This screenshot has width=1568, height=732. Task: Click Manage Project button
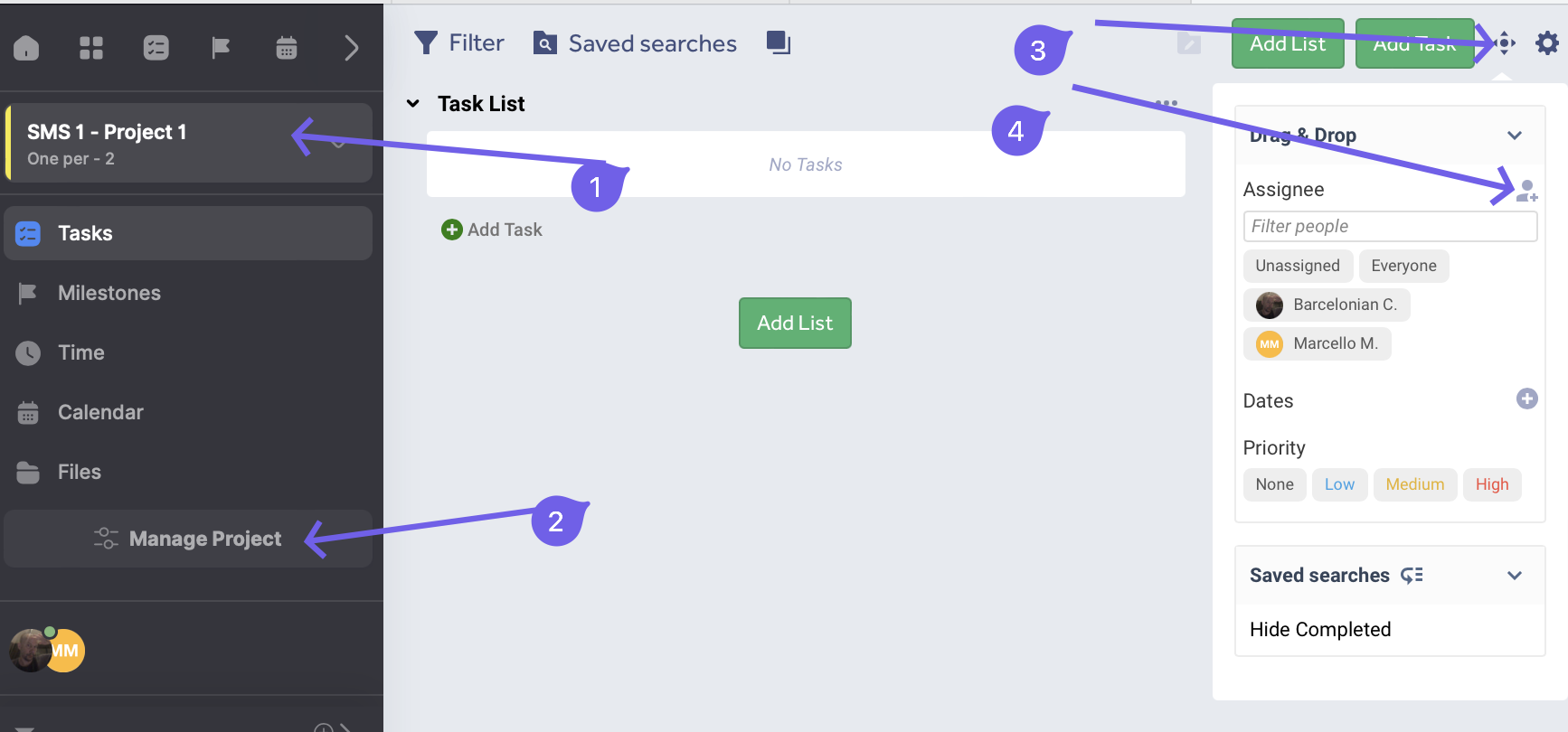pos(188,539)
